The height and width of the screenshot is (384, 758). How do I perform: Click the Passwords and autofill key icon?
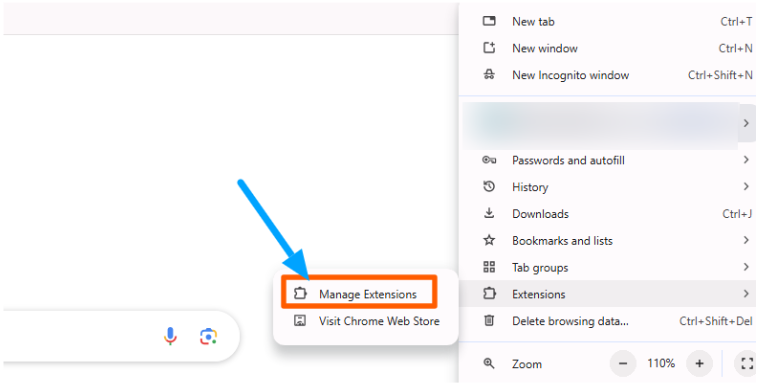point(489,160)
